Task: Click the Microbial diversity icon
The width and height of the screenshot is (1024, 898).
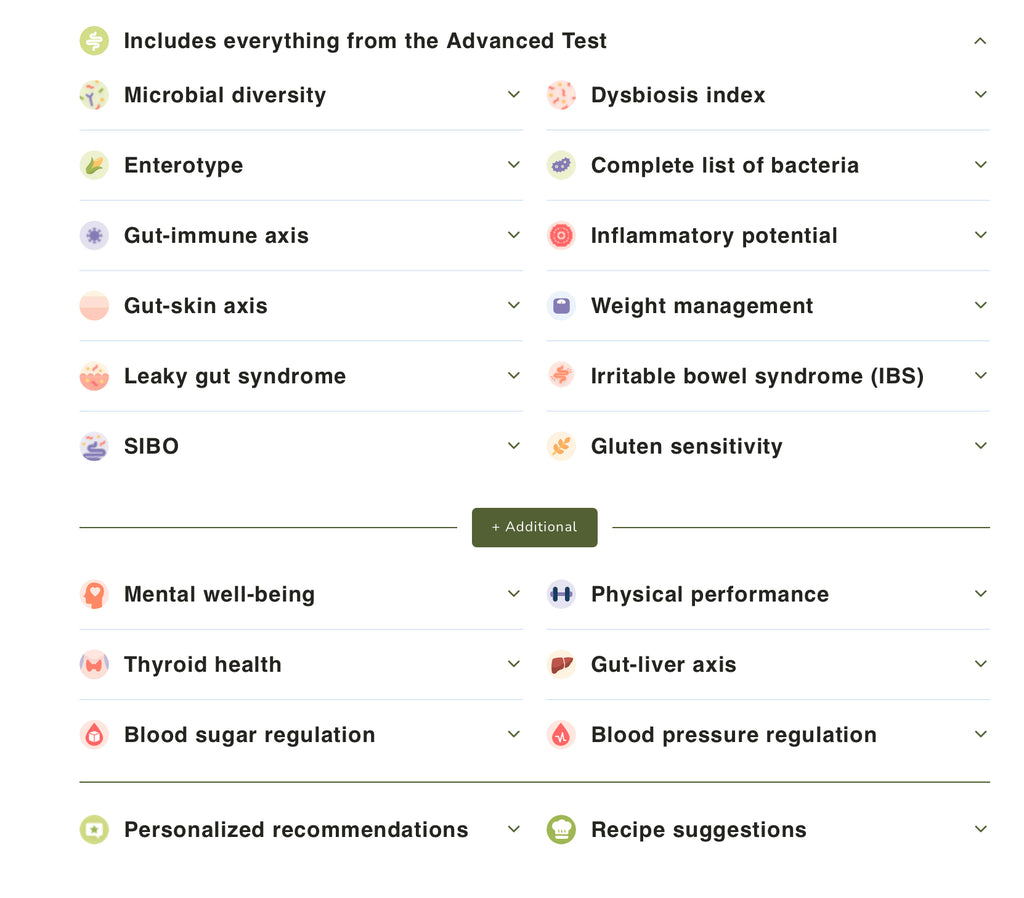Action: tap(94, 94)
